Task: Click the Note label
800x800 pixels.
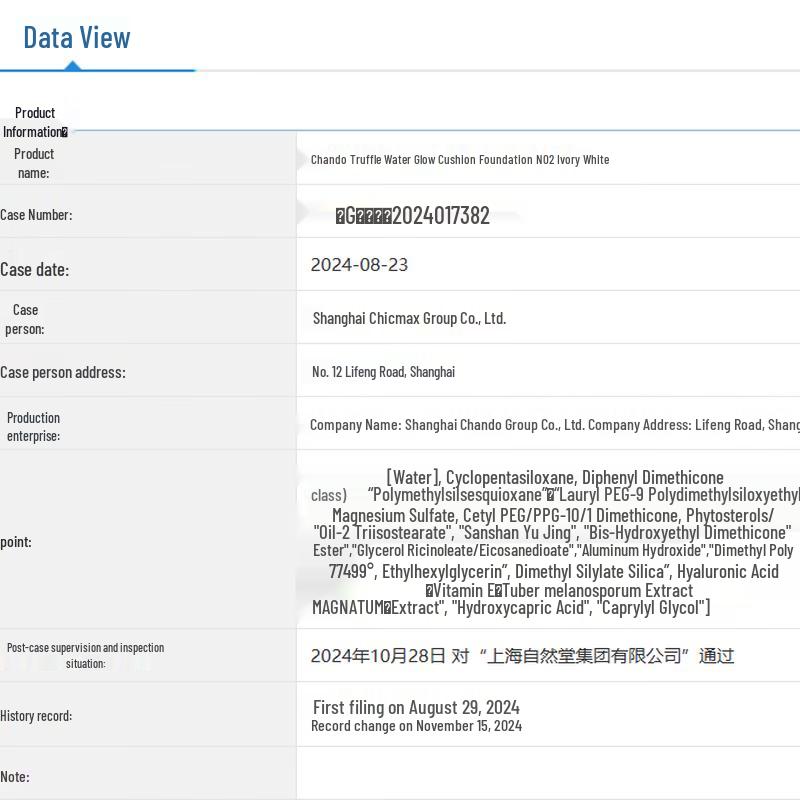Action: pos(15,777)
